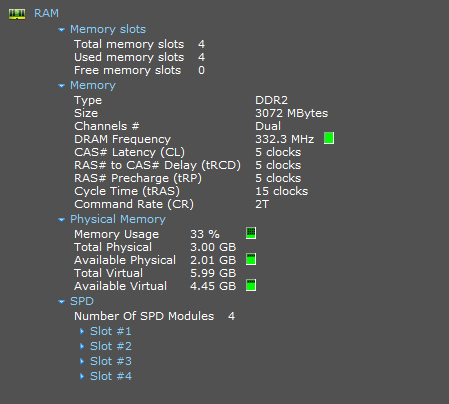Click the '2T' value
The image size is (449, 404).
point(262,204)
